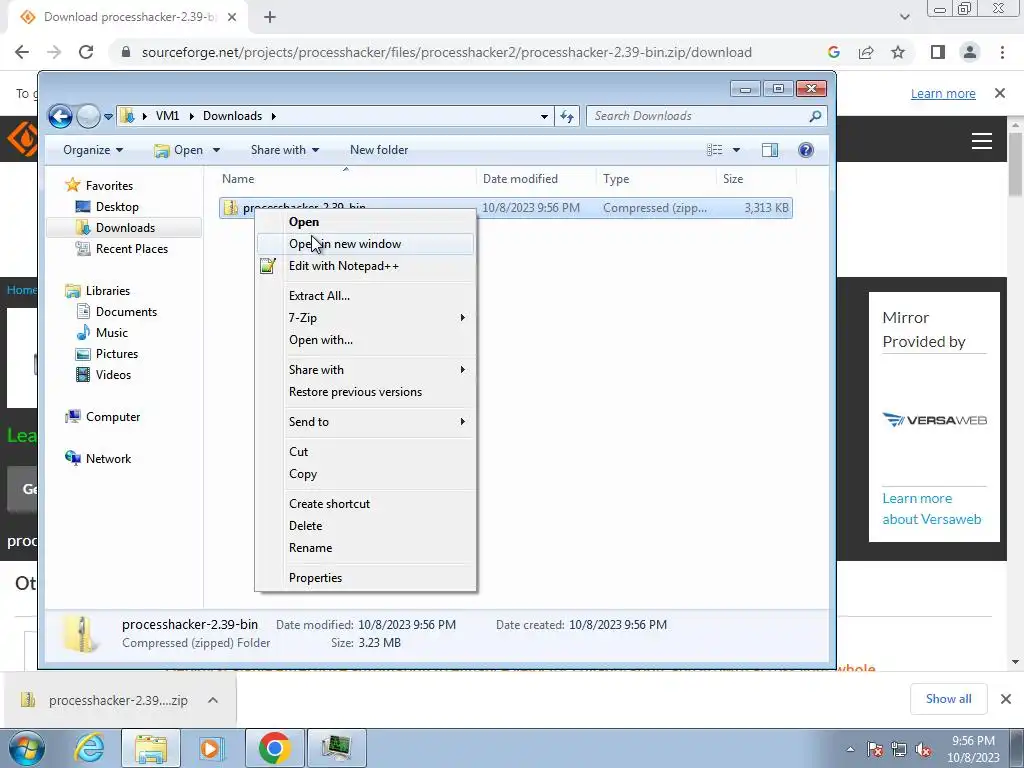Screen dimensions: 1024x768
Task: Click refresh button next to address bar
Action: tap(567, 116)
